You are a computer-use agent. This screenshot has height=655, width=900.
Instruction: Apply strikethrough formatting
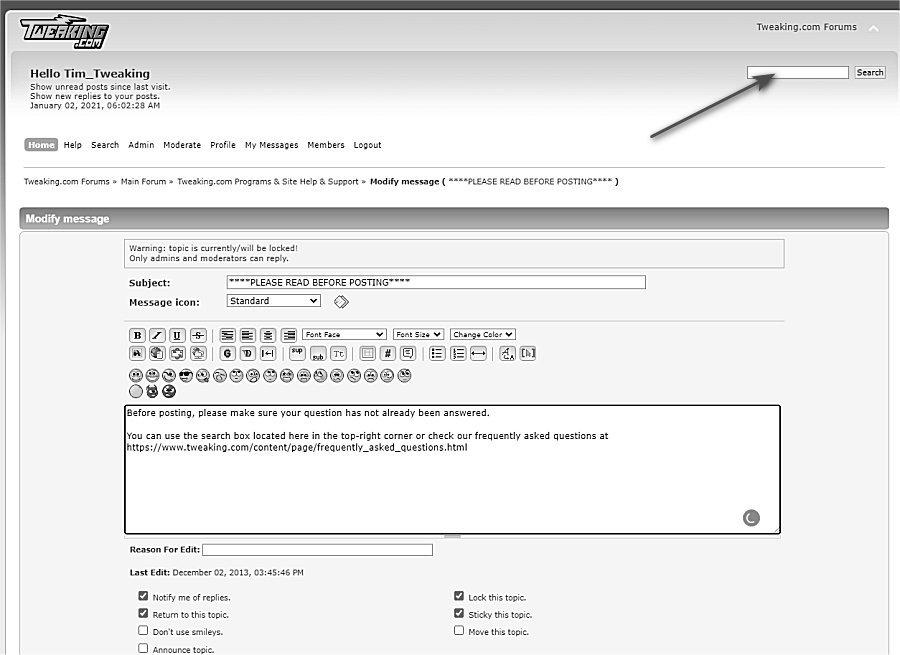tap(198, 335)
